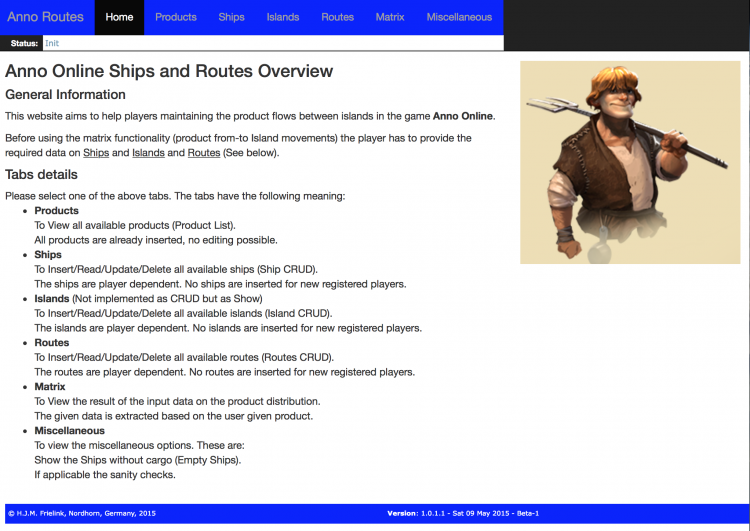Go to the Routes tab
Viewport: 750px width, 531px height.
tap(337, 17)
